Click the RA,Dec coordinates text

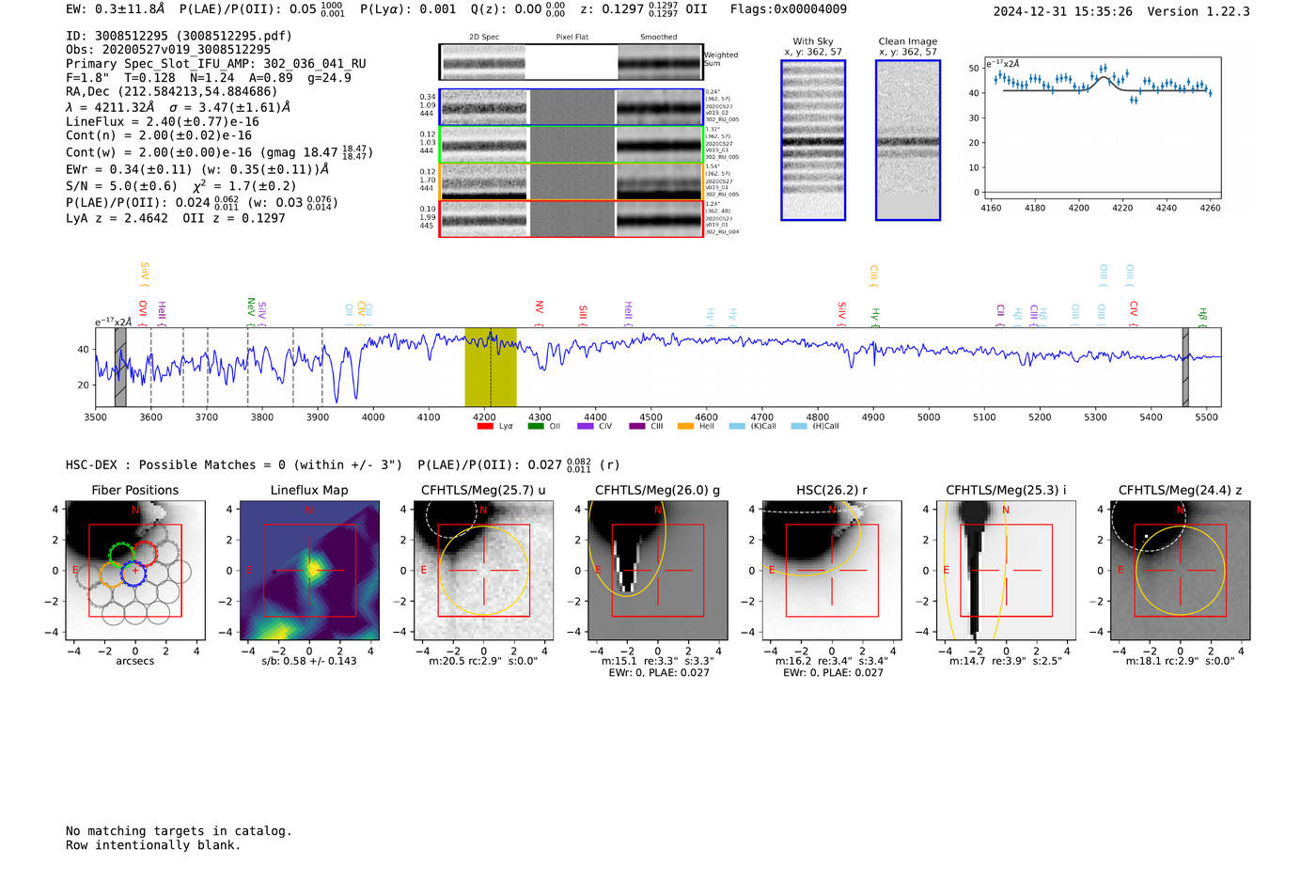[172, 91]
